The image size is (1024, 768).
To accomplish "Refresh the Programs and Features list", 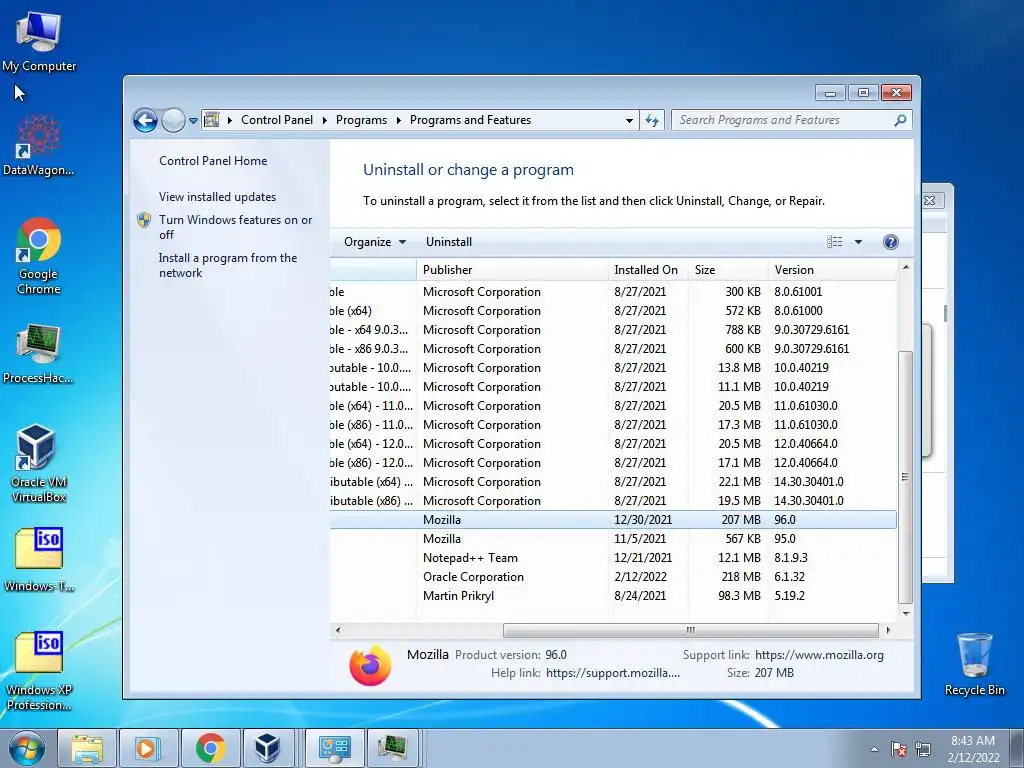I will pyautogui.click(x=652, y=120).
